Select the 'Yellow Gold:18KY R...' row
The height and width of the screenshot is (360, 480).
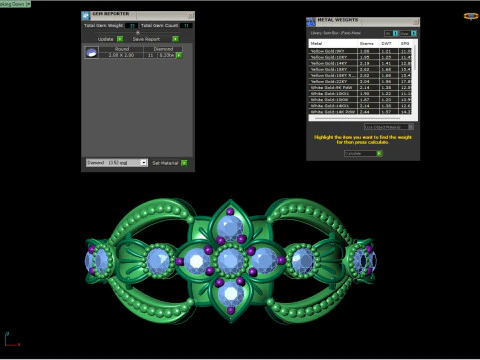pyautogui.click(x=360, y=75)
